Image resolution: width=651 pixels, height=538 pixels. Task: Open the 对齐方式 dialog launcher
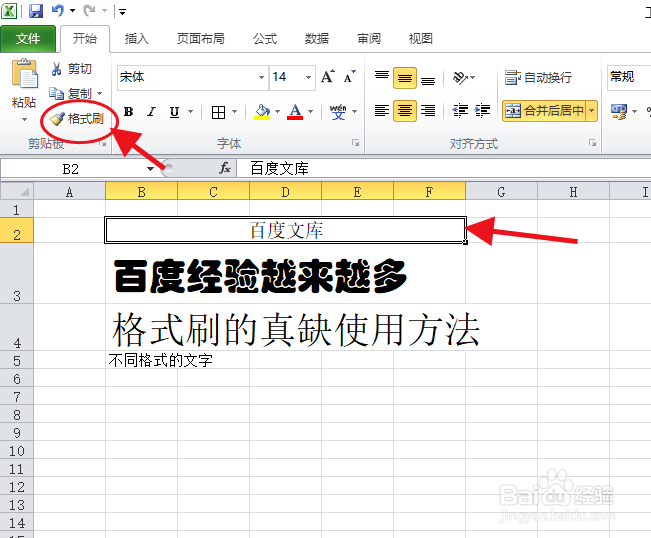592,143
